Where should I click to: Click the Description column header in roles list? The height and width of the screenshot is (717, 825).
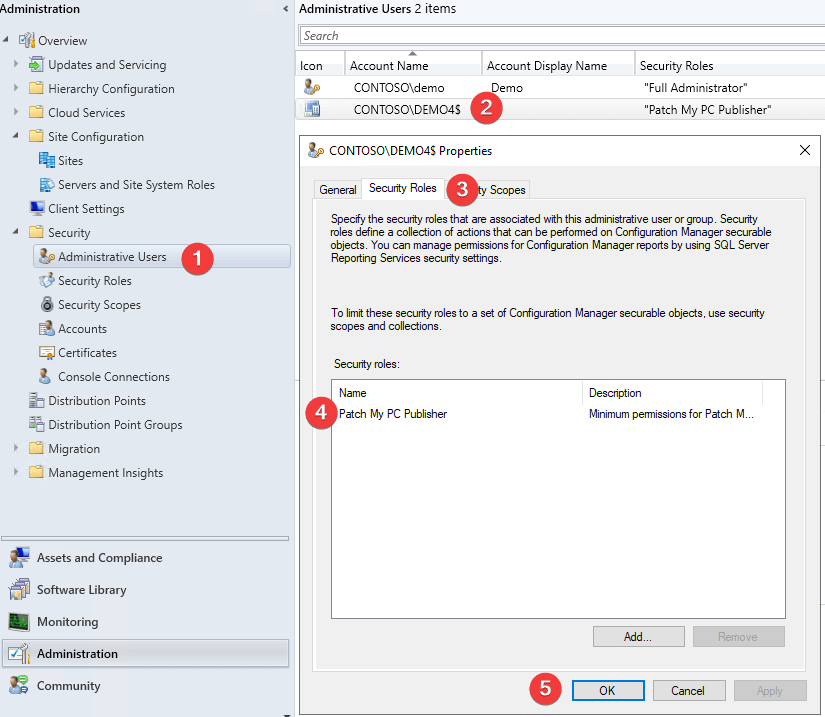click(x=672, y=393)
